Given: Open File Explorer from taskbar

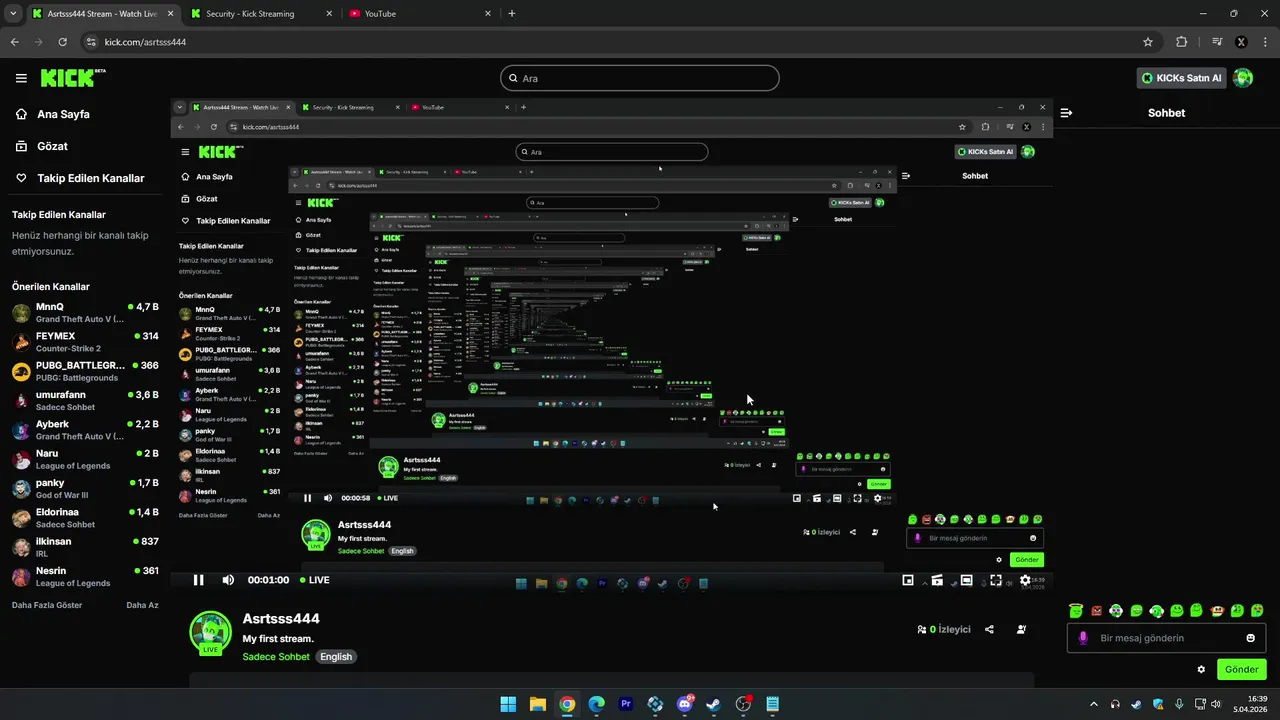Looking at the screenshot, I should (538, 704).
